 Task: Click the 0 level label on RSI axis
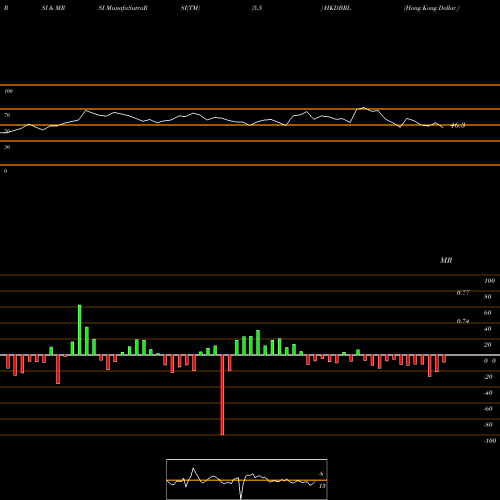(5, 171)
